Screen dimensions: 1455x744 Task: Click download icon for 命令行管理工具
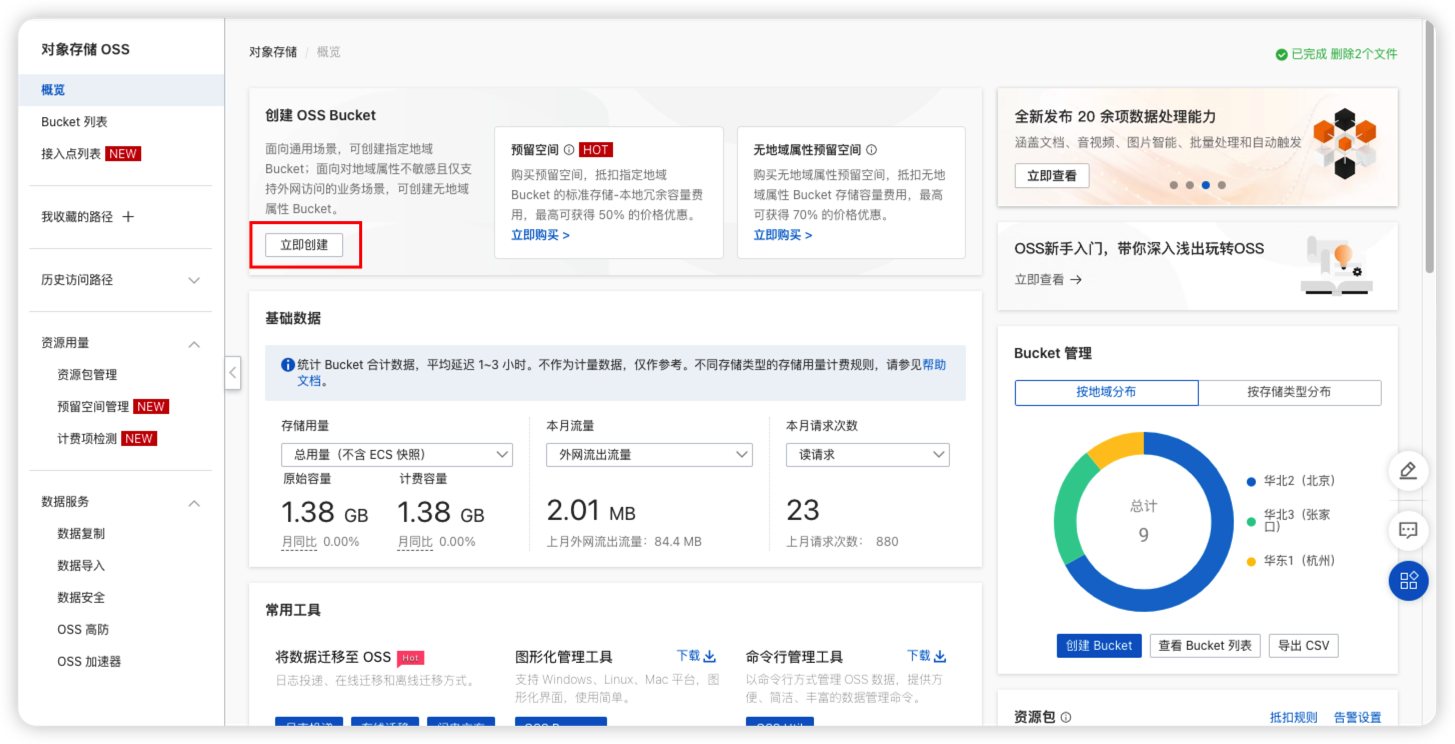(940, 656)
